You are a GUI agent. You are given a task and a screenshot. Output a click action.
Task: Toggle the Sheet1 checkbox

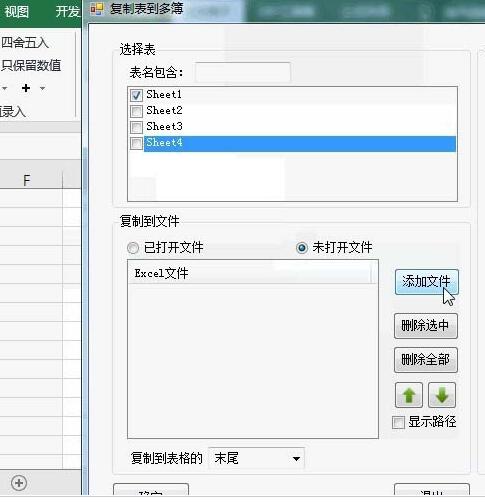click(136, 95)
